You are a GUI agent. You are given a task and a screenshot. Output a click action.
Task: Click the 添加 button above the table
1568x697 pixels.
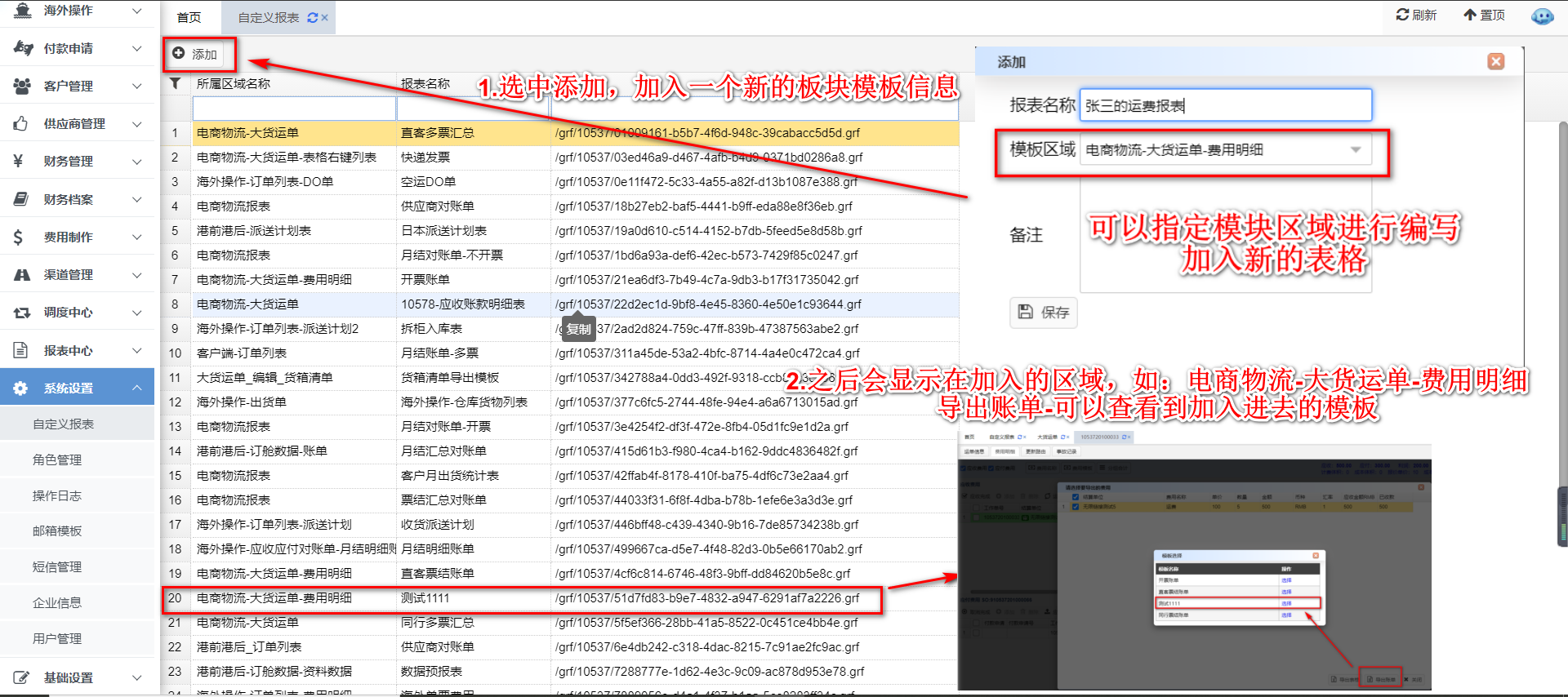click(x=194, y=54)
